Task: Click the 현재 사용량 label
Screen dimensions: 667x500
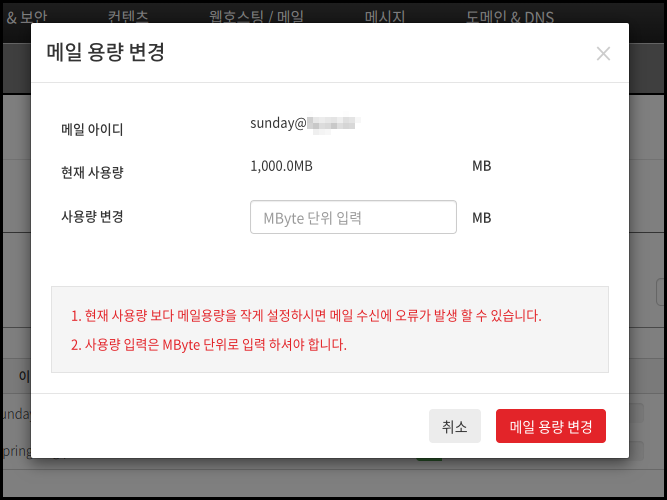Action: [92, 172]
